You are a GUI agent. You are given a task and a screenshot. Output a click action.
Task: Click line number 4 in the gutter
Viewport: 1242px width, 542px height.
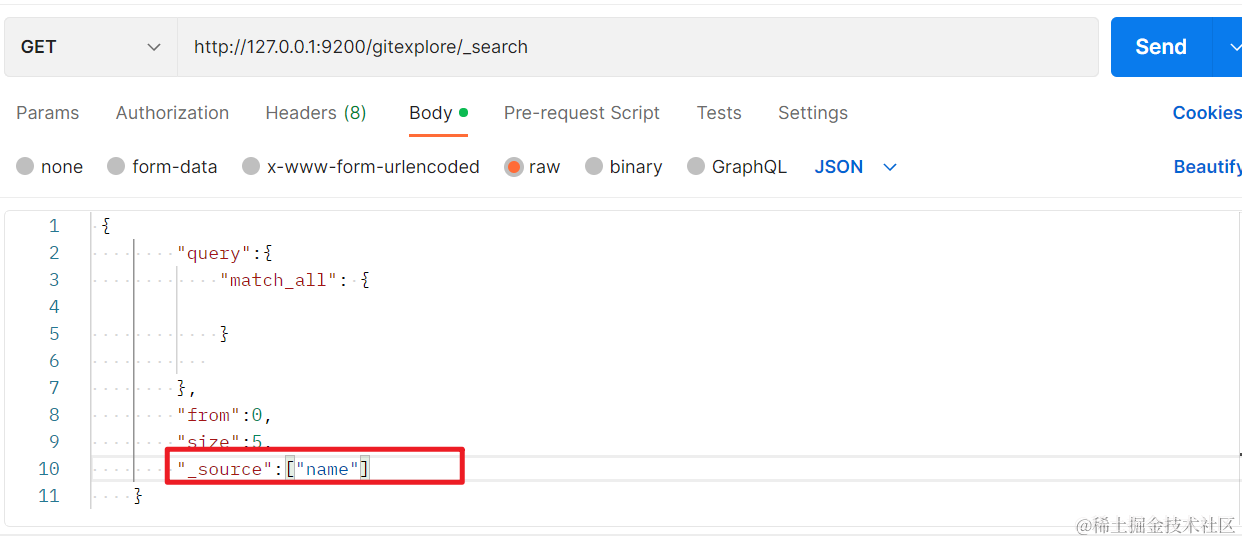point(54,307)
